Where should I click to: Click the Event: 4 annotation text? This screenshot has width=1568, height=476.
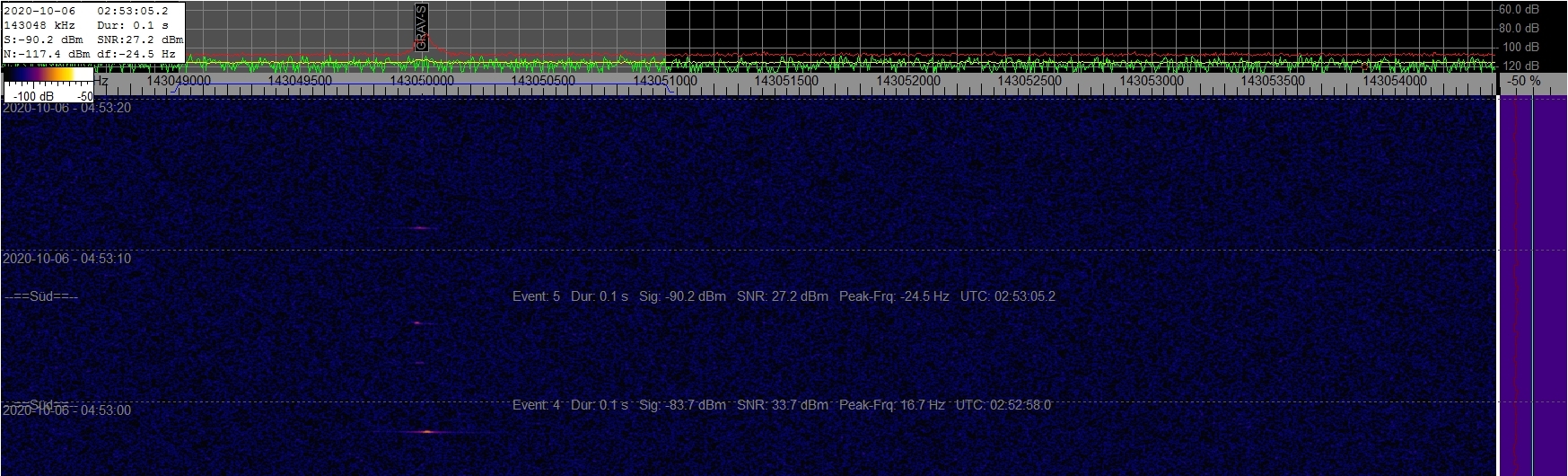pyautogui.click(x=536, y=405)
